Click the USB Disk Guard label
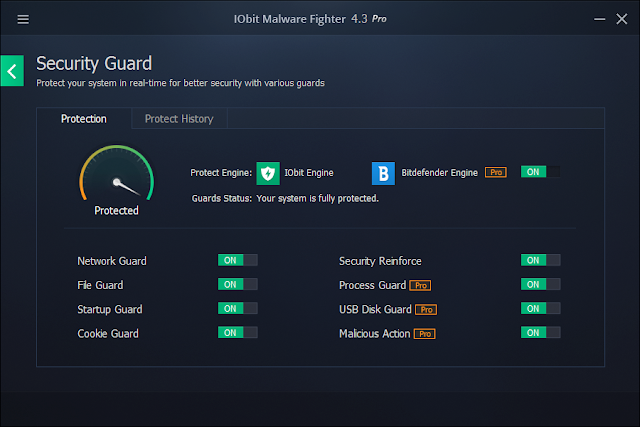Viewport: 640px width, 427px height. pyautogui.click(x=375, y=309)
